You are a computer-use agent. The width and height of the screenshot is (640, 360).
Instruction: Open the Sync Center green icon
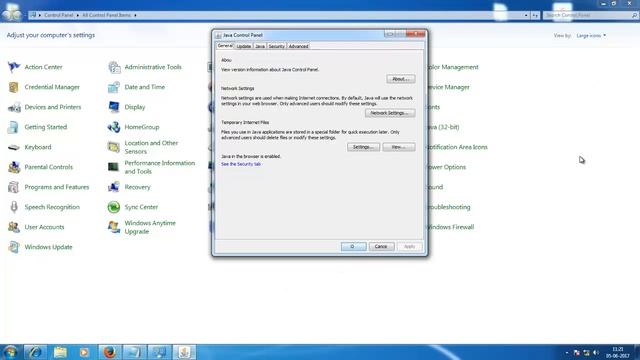pyautogui.click(x=114, y=207)
